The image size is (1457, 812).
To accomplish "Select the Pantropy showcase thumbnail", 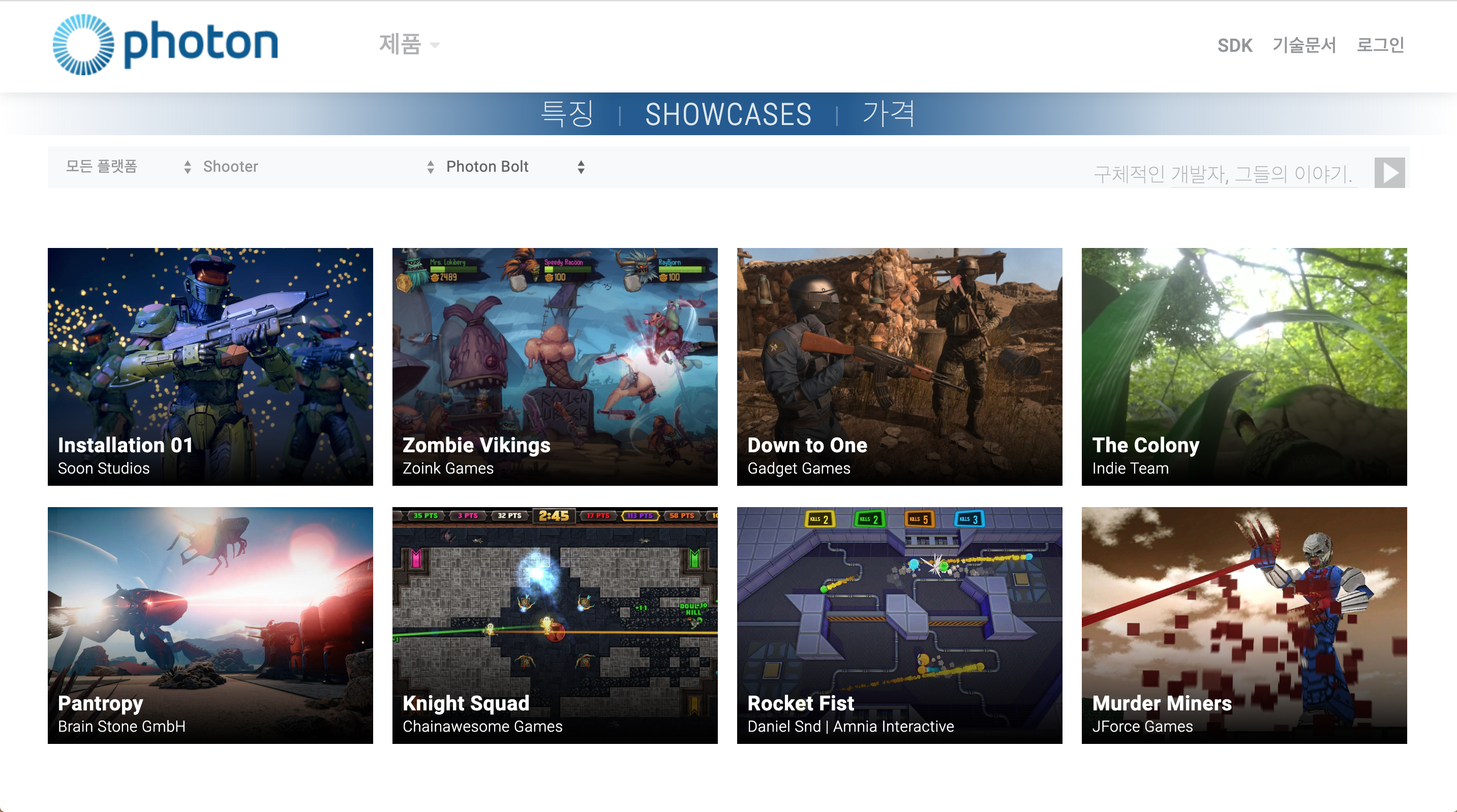I will pyautogui.click(x=210, y=625).
